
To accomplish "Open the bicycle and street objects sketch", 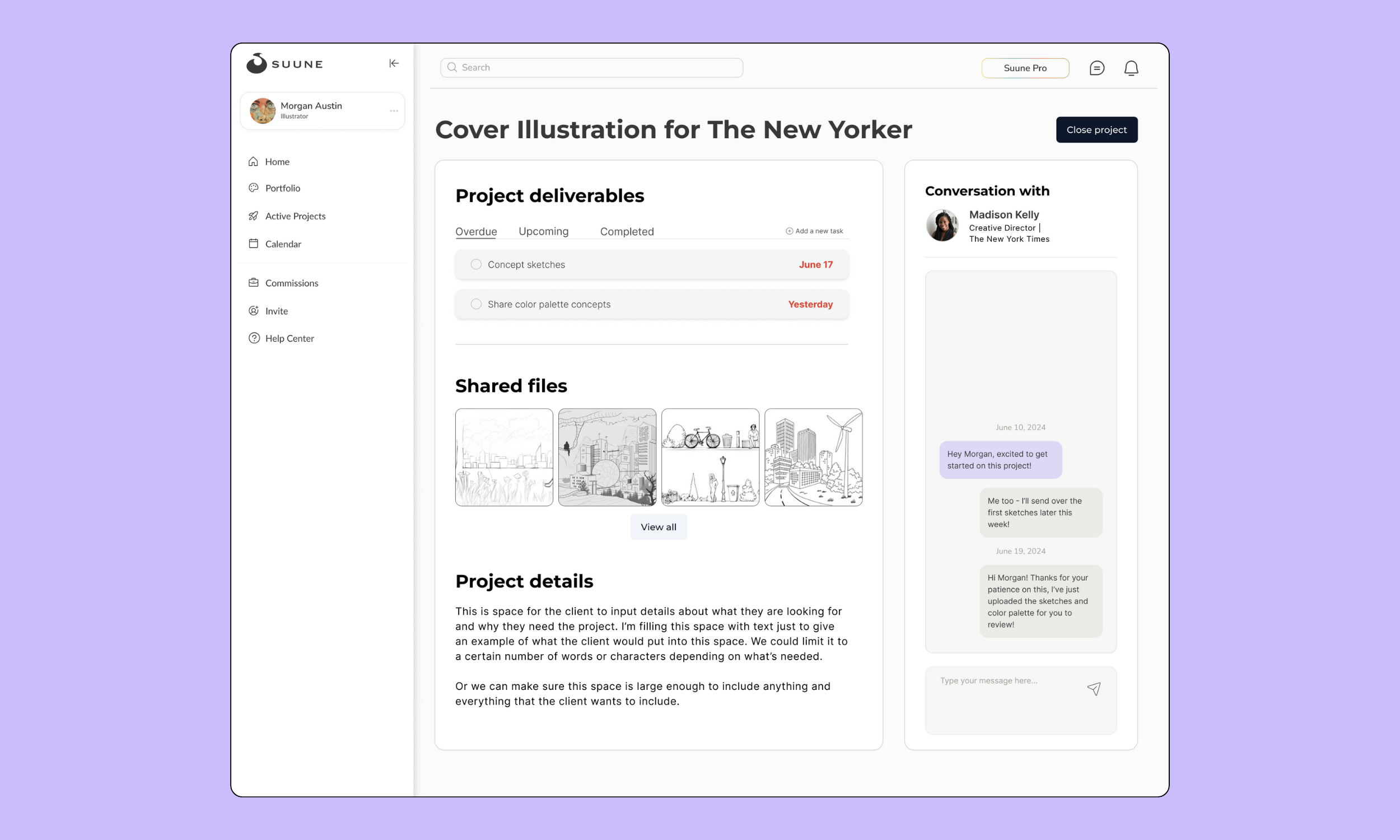I will click(x=710, y=457).
